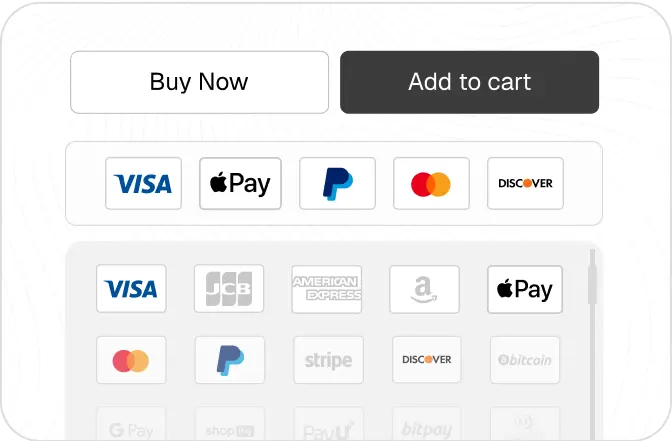Screen dimensions: 672x441
Task: Choose the American Express payment icon
Action: pos(326,289)
